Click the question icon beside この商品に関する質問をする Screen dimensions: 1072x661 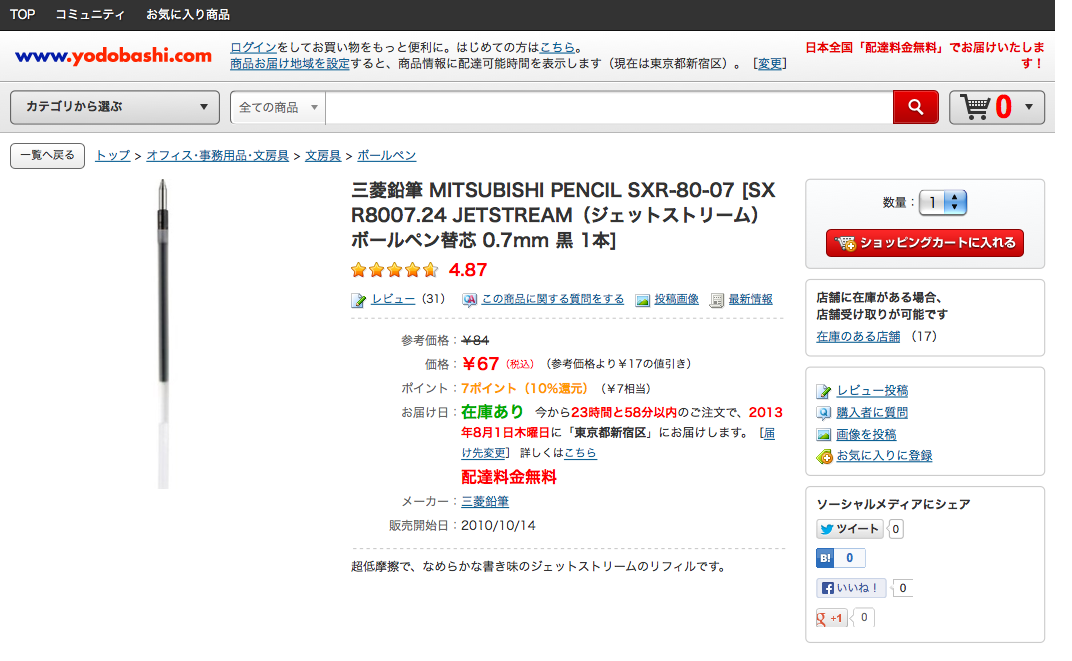(469, 300)
